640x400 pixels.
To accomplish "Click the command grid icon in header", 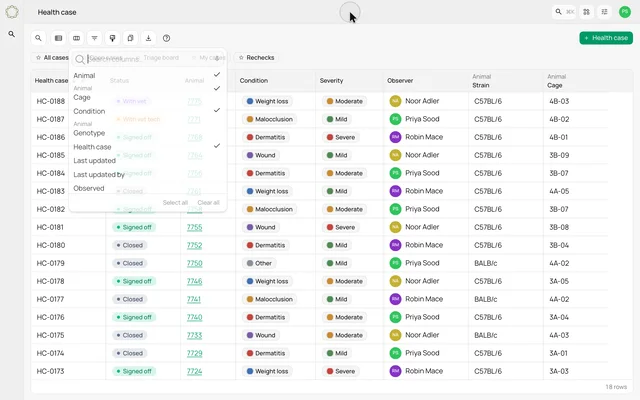I will click(587, 12).
